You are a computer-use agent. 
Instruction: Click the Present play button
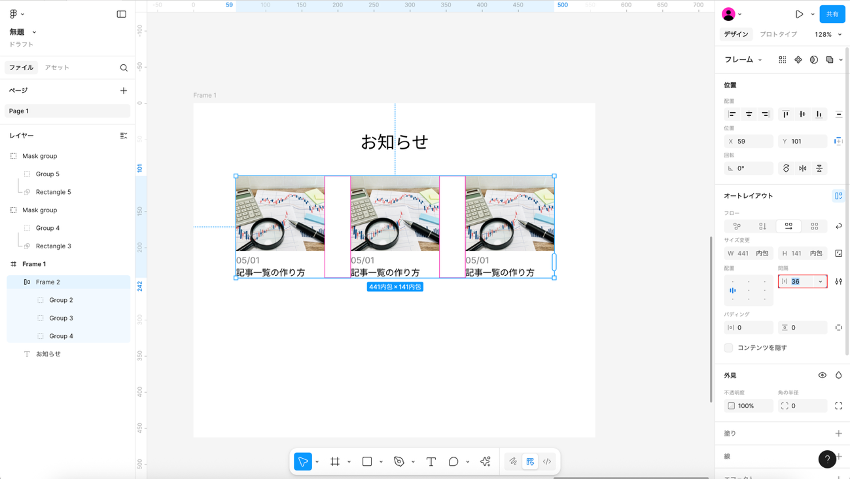point(799,14)
